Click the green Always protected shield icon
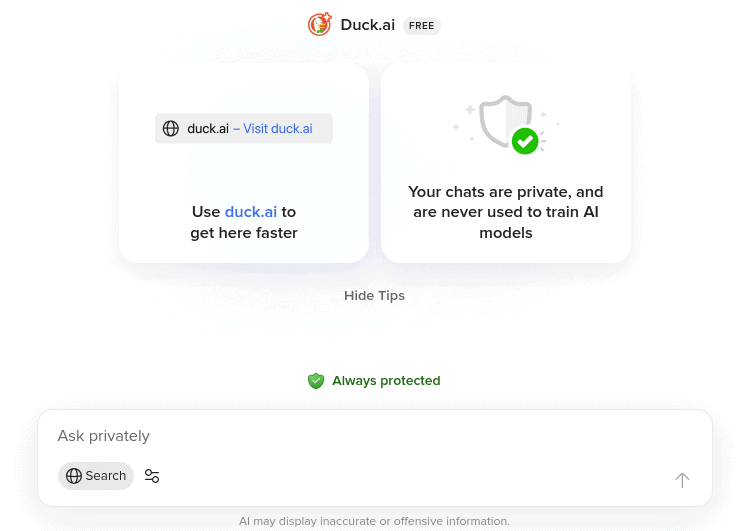The width and height of the screenshot is (742, 531). point(316,381)
